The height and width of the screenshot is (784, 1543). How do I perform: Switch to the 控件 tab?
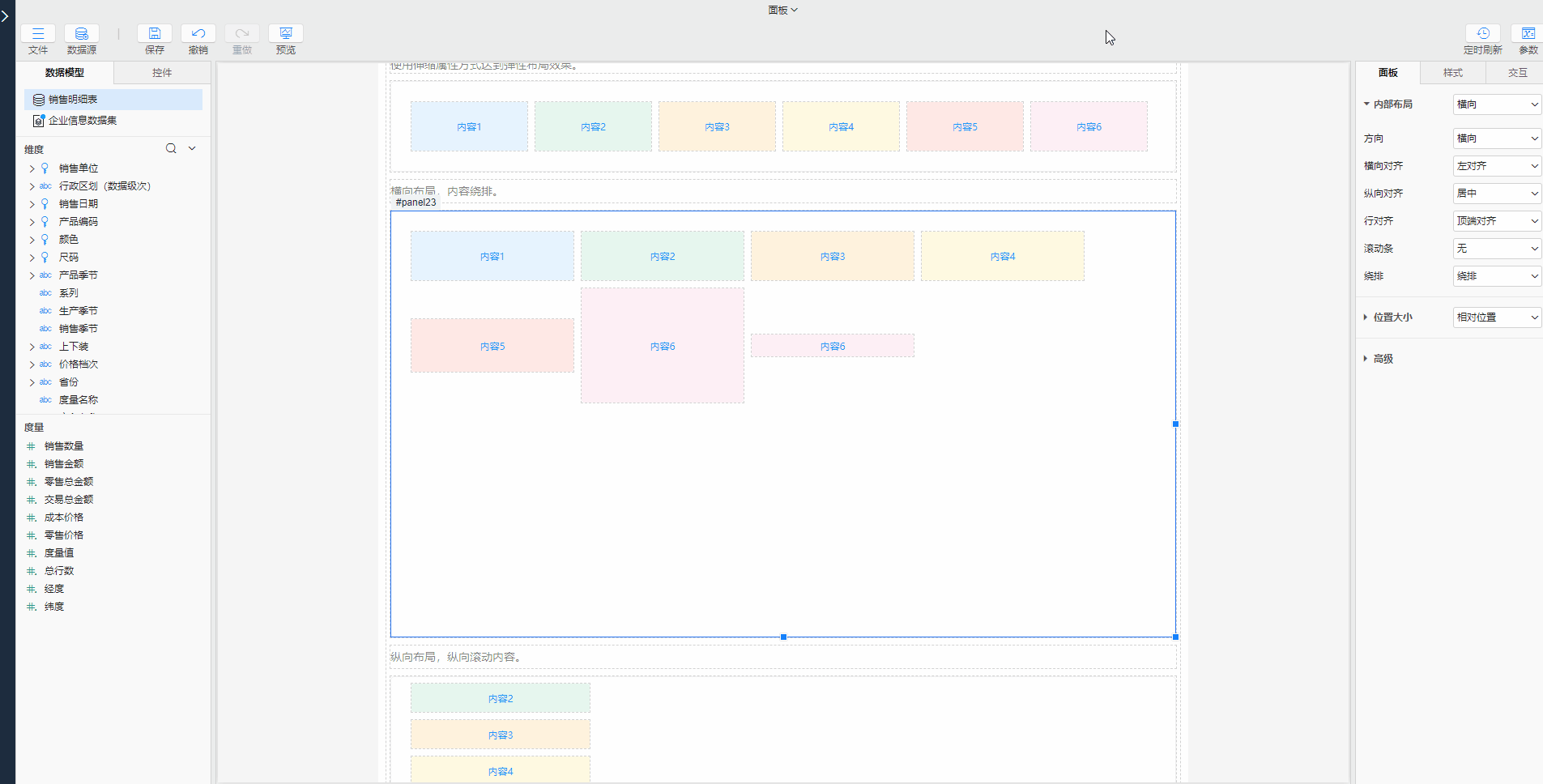pos(162,73)
